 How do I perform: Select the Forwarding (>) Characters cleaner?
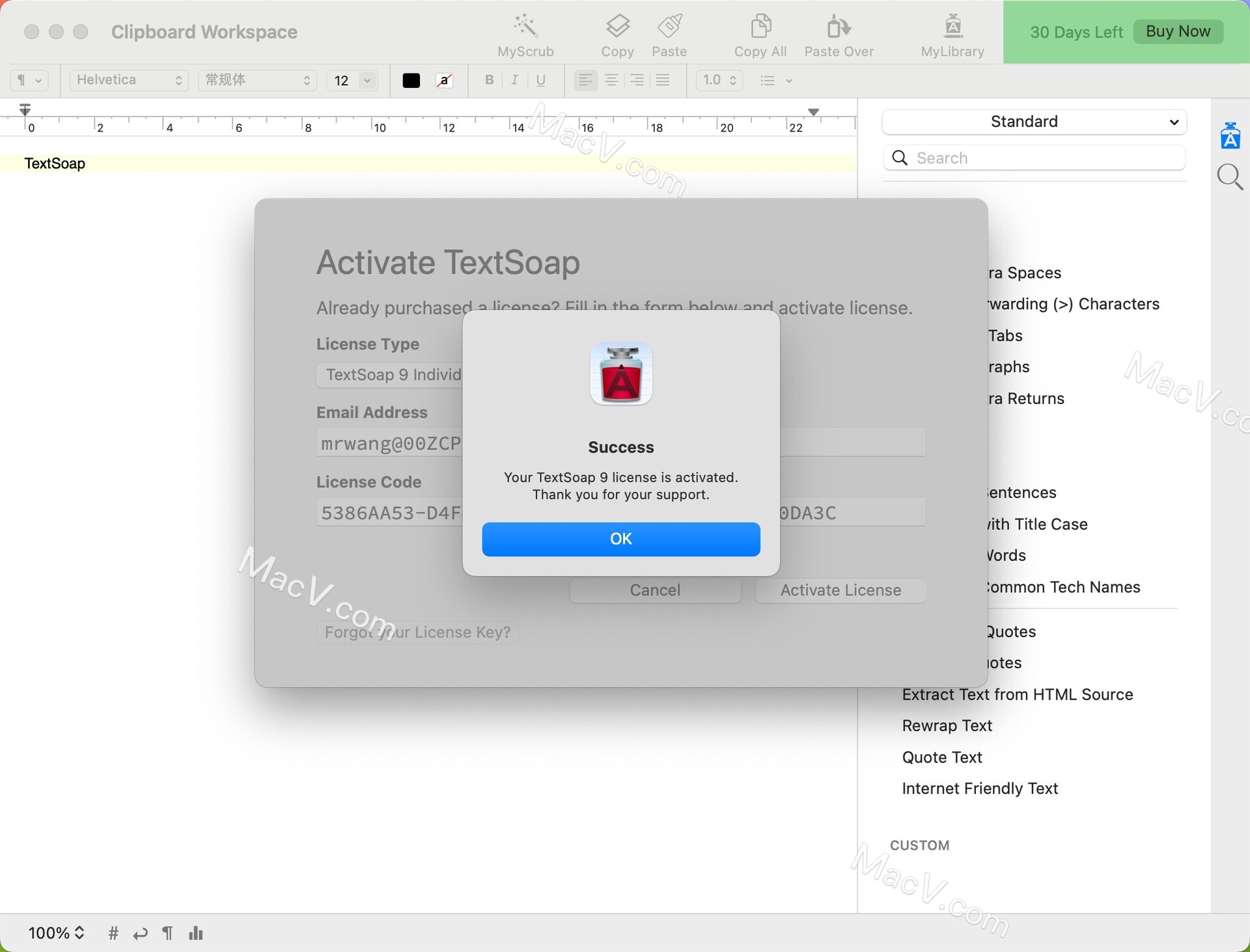[x=1074, y=304]
